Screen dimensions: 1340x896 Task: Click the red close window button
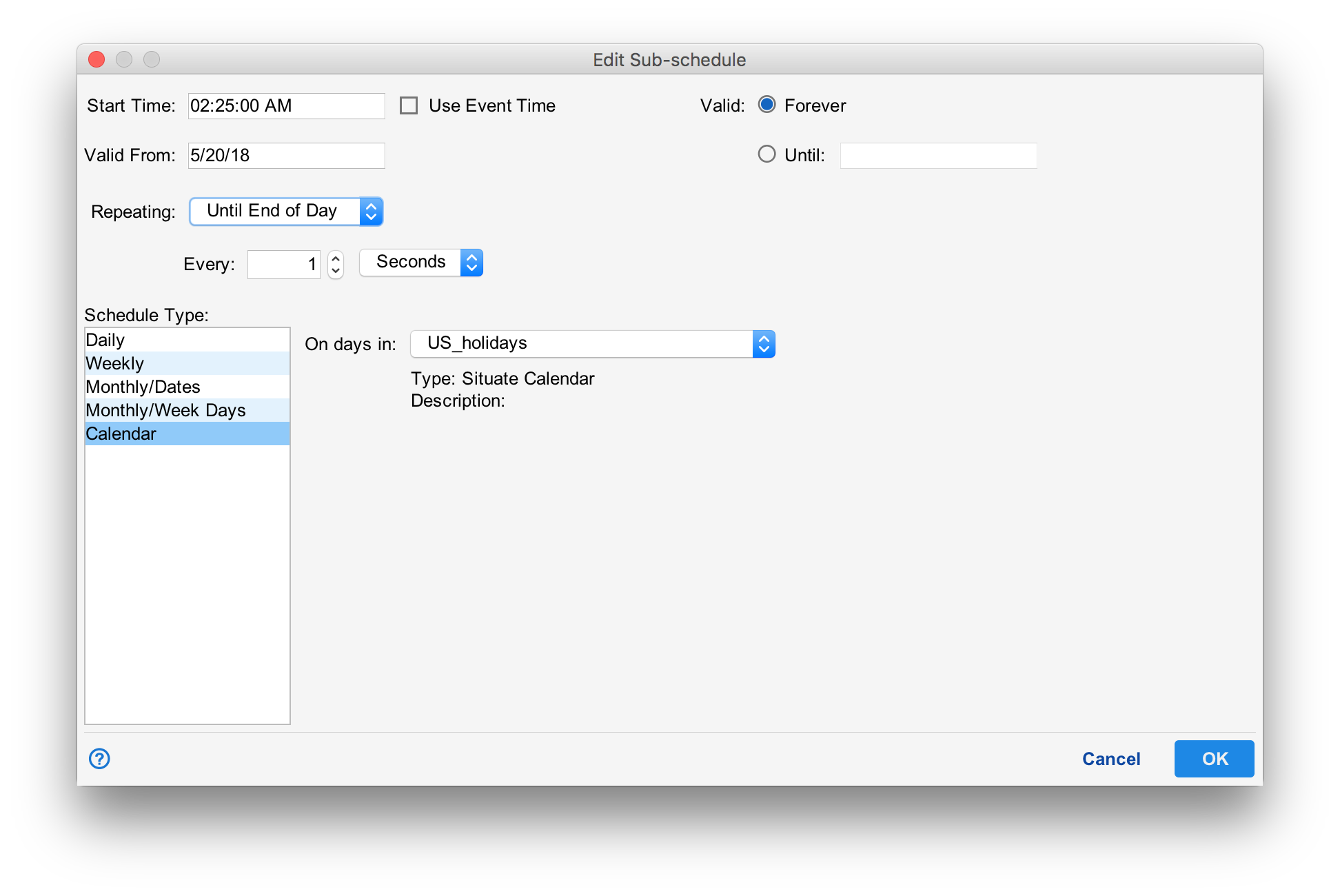tap(97, 60)
